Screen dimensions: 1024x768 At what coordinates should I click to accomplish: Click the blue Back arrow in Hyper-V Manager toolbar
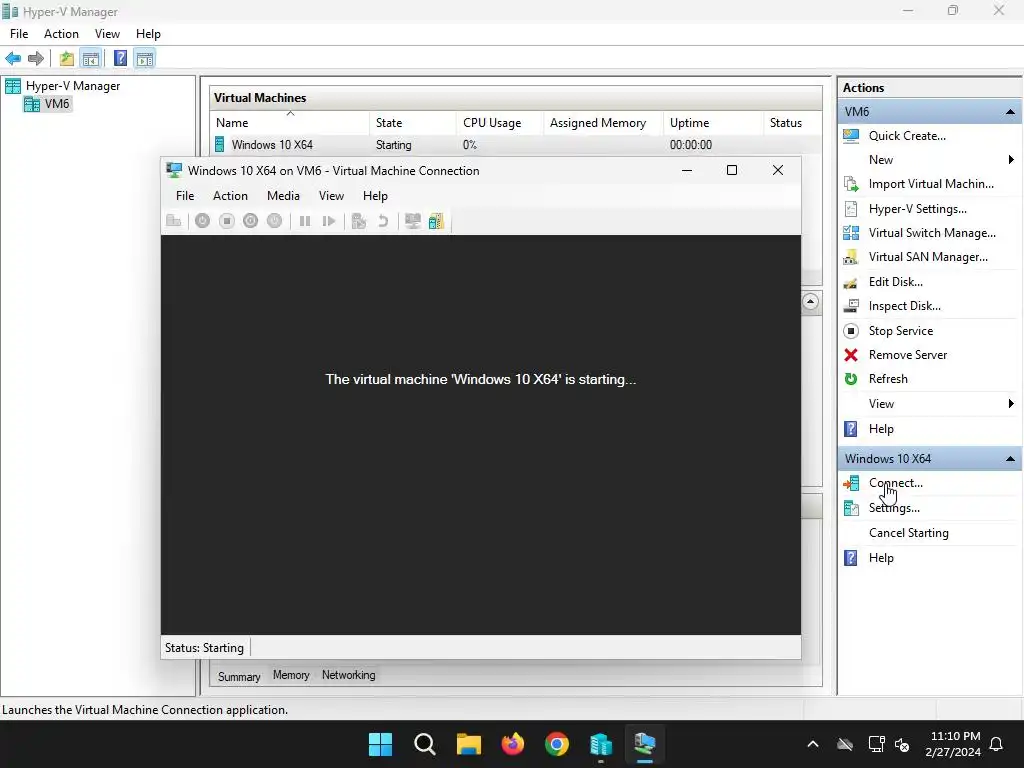point(13,59)
